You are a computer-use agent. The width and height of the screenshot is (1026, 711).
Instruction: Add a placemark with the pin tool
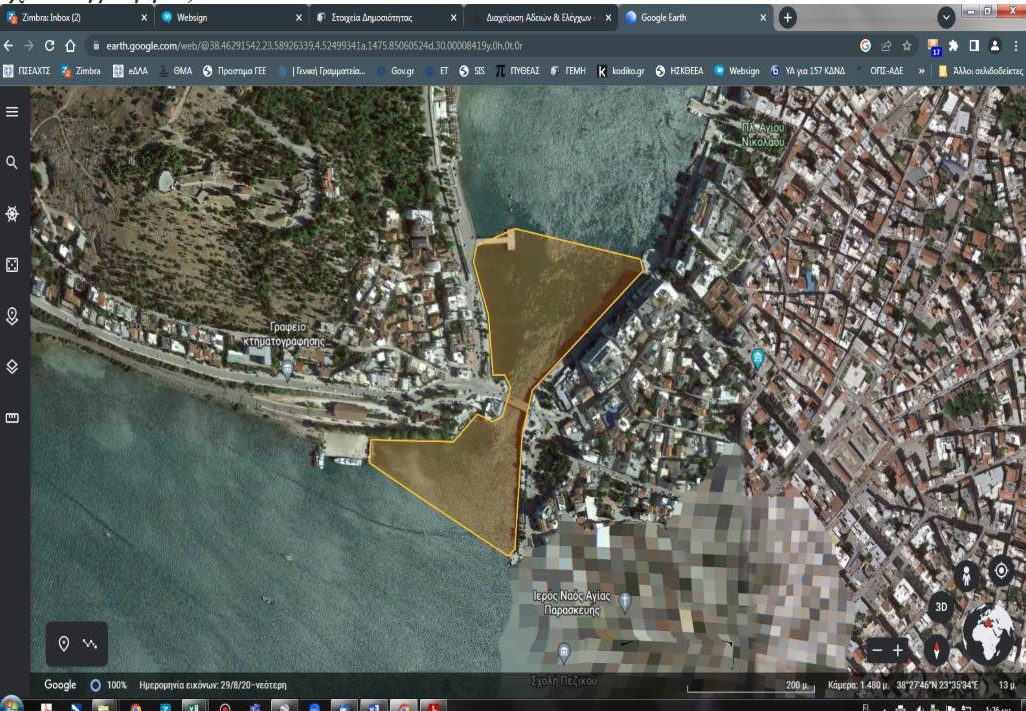click(65, 643)
